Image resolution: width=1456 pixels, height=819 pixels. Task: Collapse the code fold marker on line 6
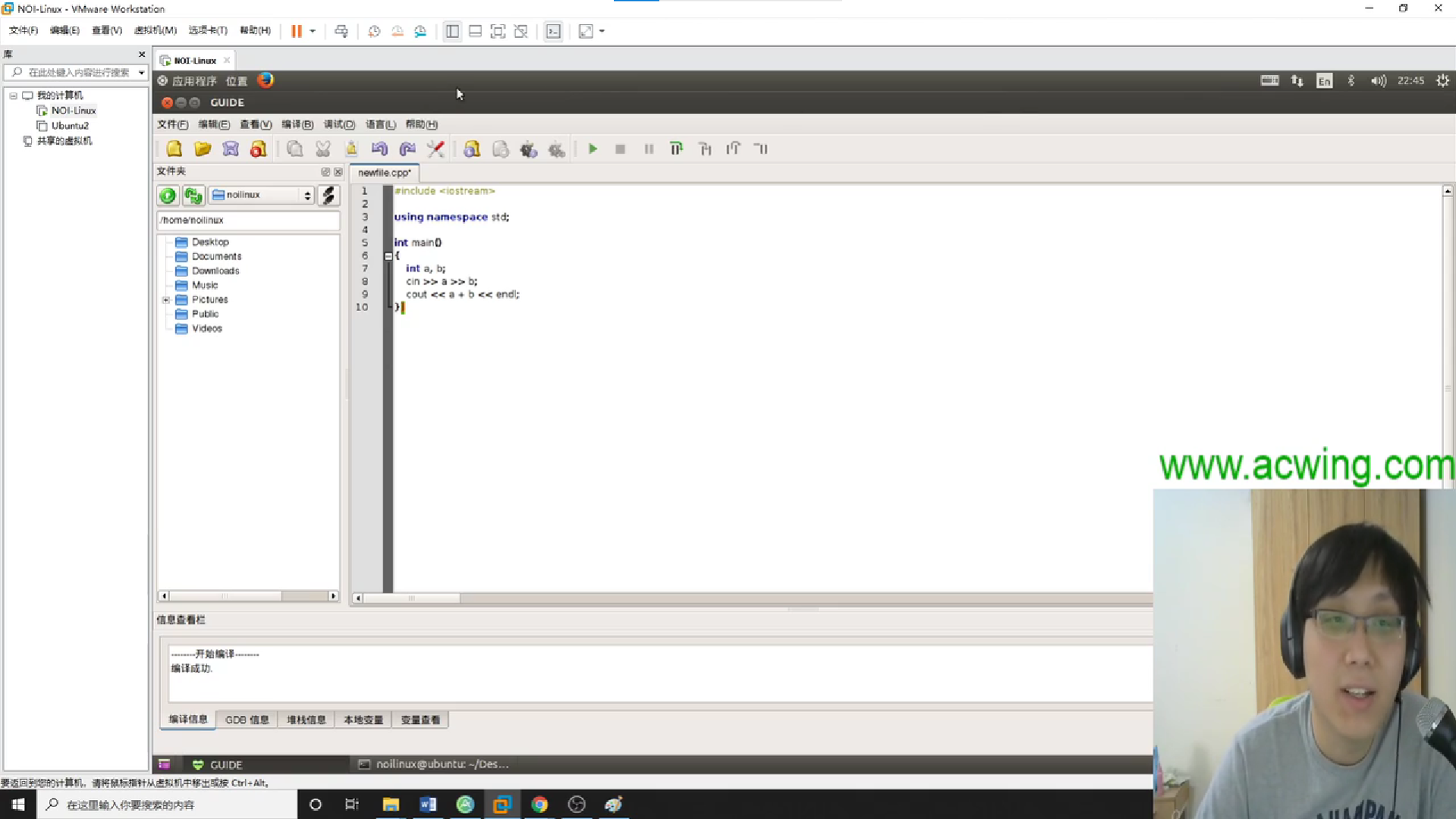388,256
